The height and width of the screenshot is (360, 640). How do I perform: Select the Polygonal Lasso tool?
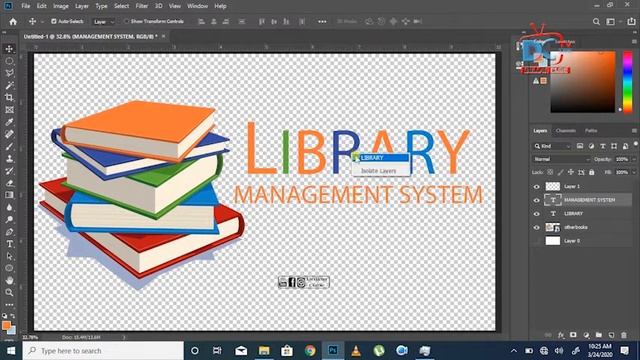pyautogui.click(x=9, y=73)
